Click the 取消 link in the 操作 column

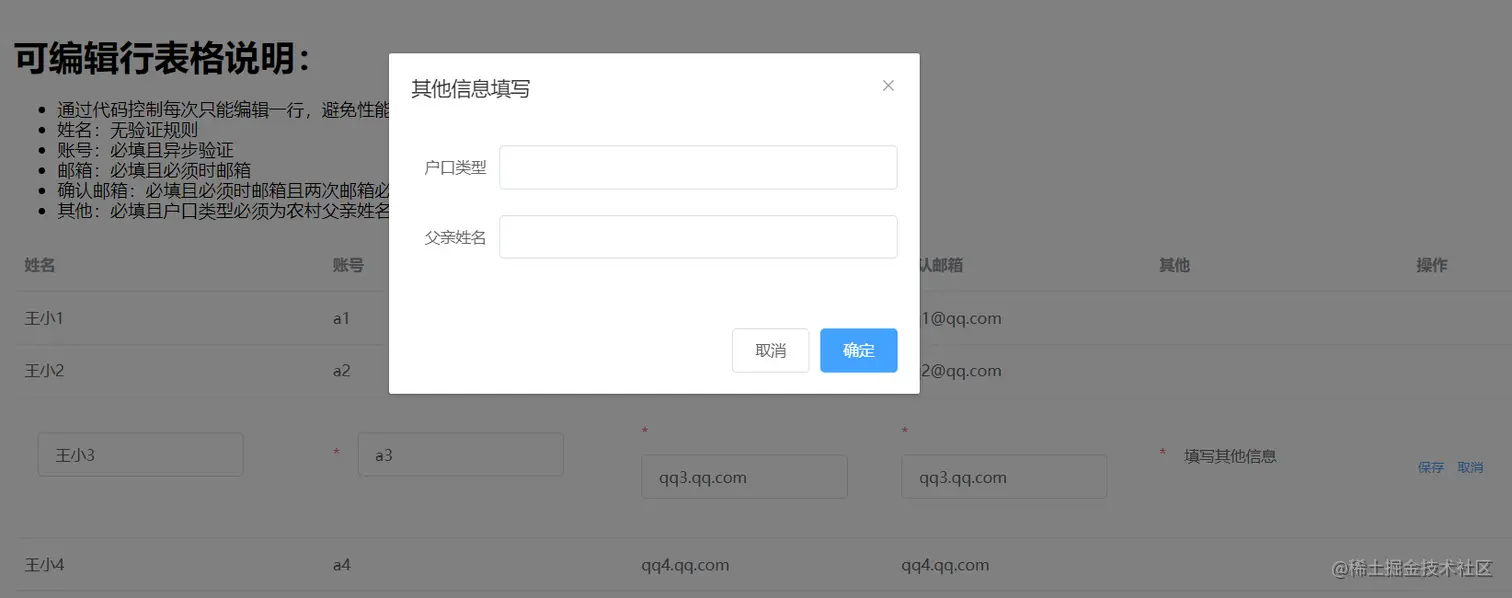1470,467
